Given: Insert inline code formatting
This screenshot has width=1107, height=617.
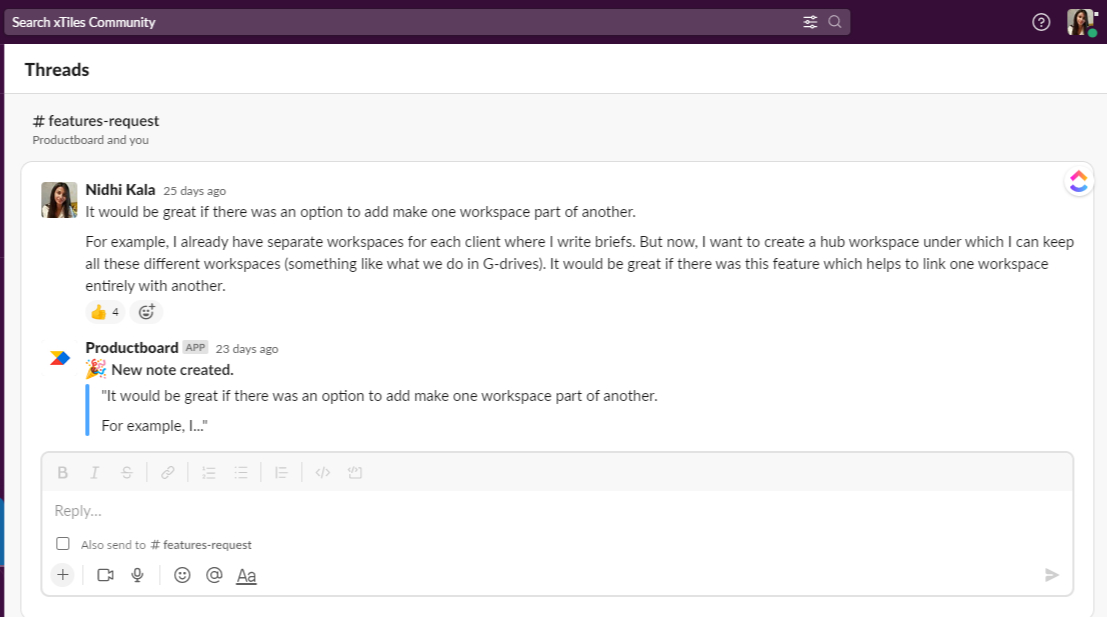Looking at the screenshot, I should (x=322, y=473).
